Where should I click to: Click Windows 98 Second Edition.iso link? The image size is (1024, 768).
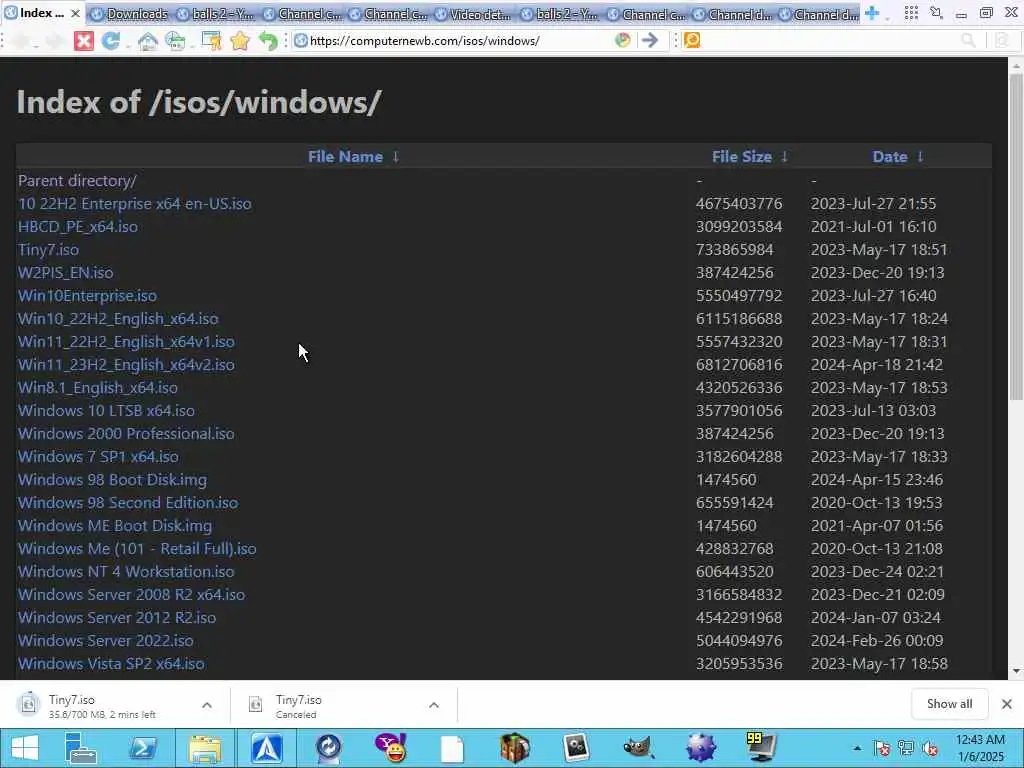point(128,503)
